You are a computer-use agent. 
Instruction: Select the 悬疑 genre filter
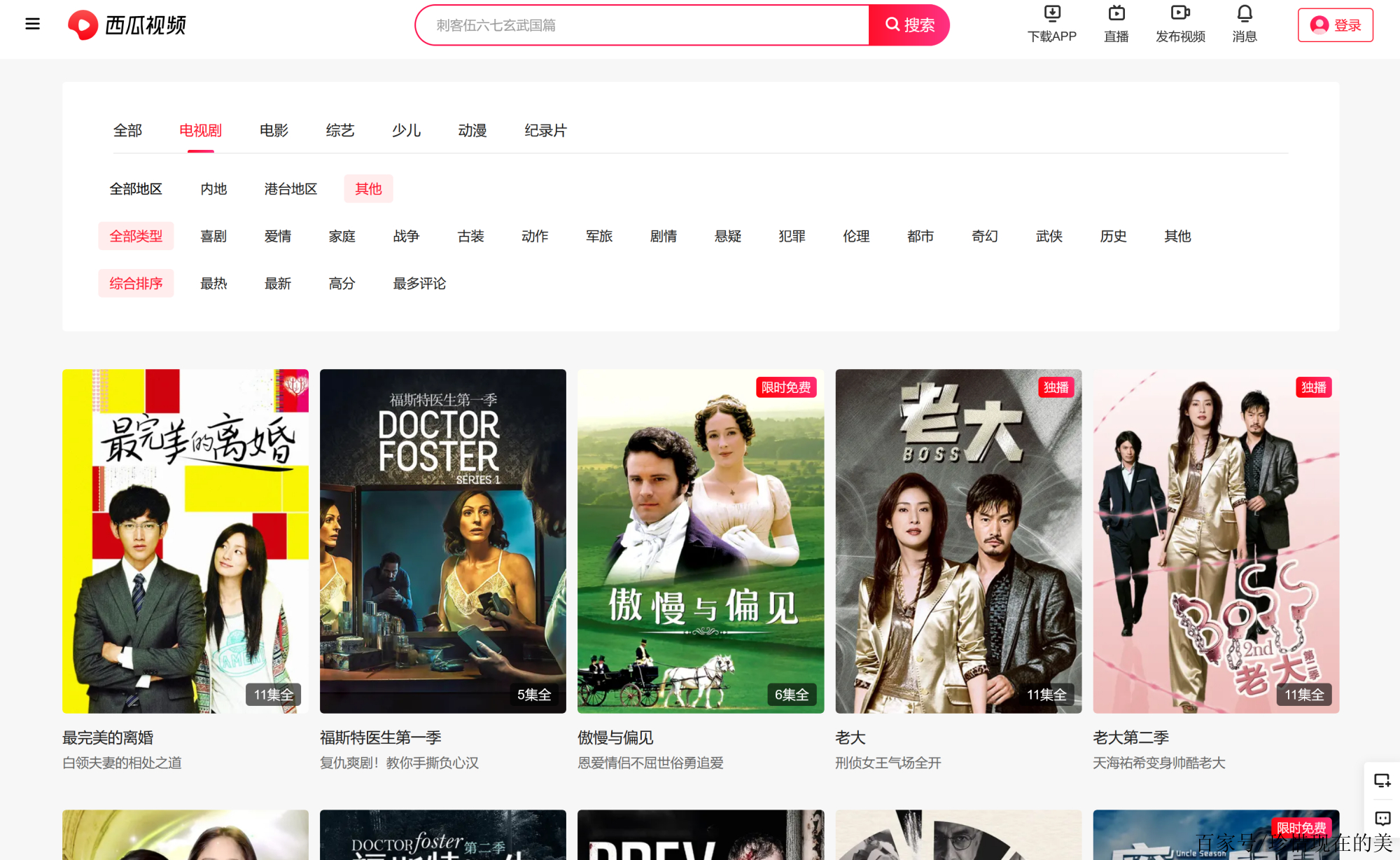(727, 237)
